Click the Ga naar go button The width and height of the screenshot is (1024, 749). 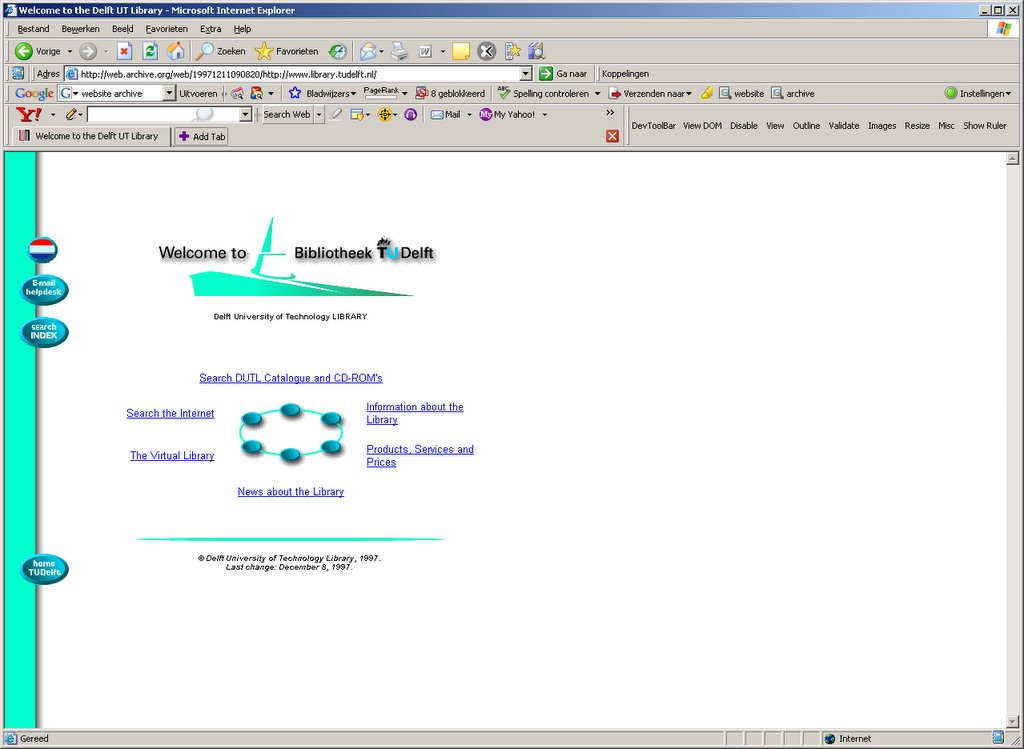(x=563, y=74)
